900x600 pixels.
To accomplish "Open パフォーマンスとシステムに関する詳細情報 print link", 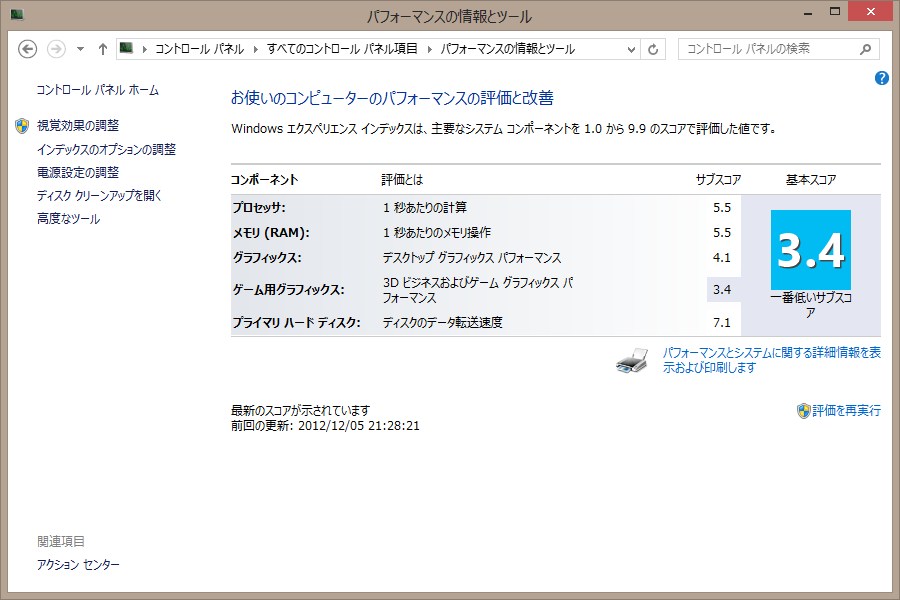I will pos(771,360).
